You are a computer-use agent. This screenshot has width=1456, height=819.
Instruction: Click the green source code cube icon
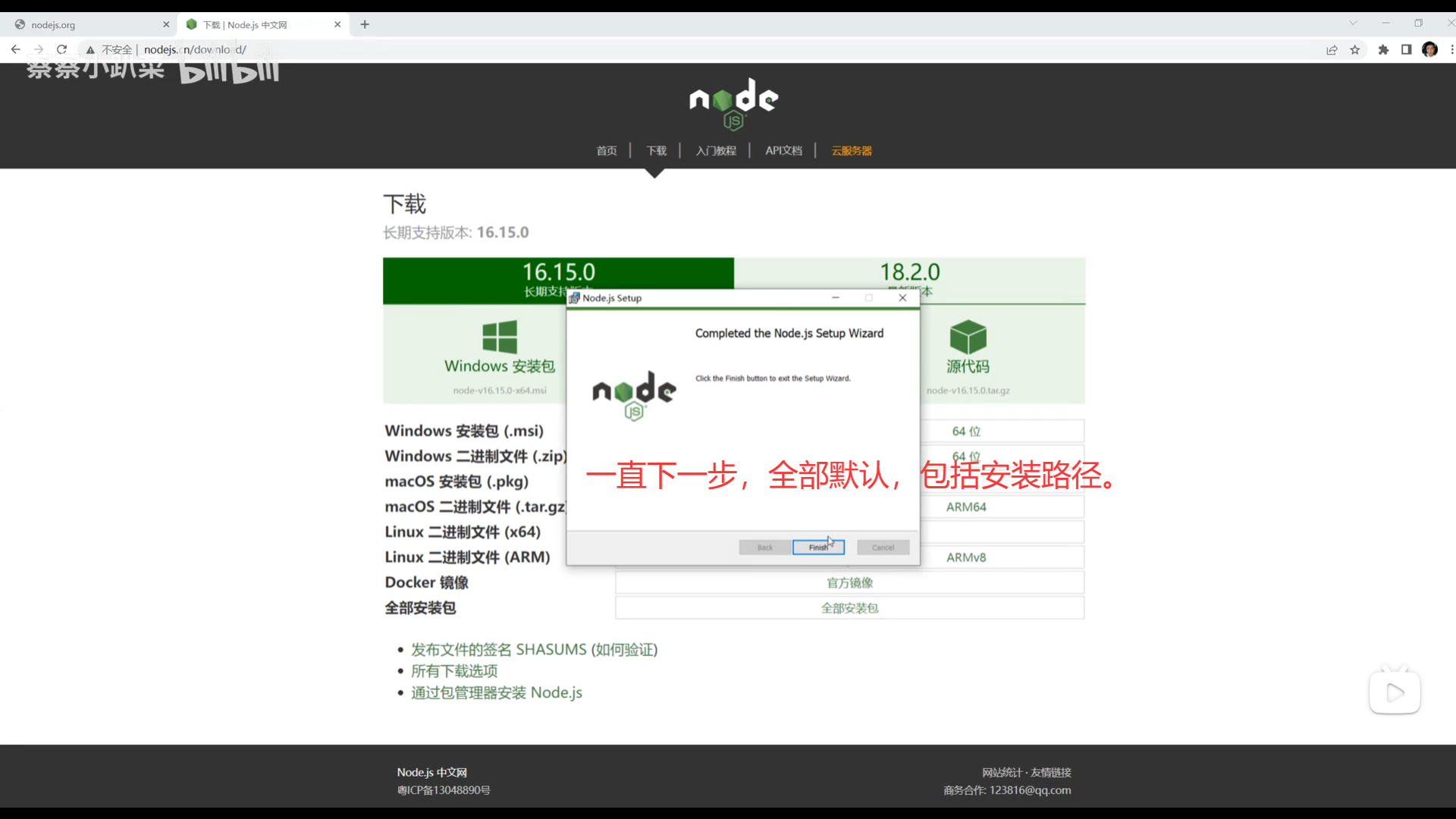pos(968,337)
